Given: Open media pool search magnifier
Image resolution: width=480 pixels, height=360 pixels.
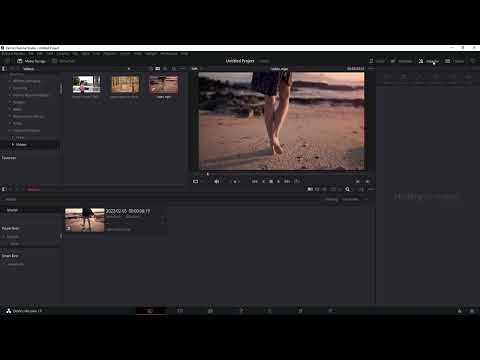Looking at the screenshot, I should click(347, 189).
